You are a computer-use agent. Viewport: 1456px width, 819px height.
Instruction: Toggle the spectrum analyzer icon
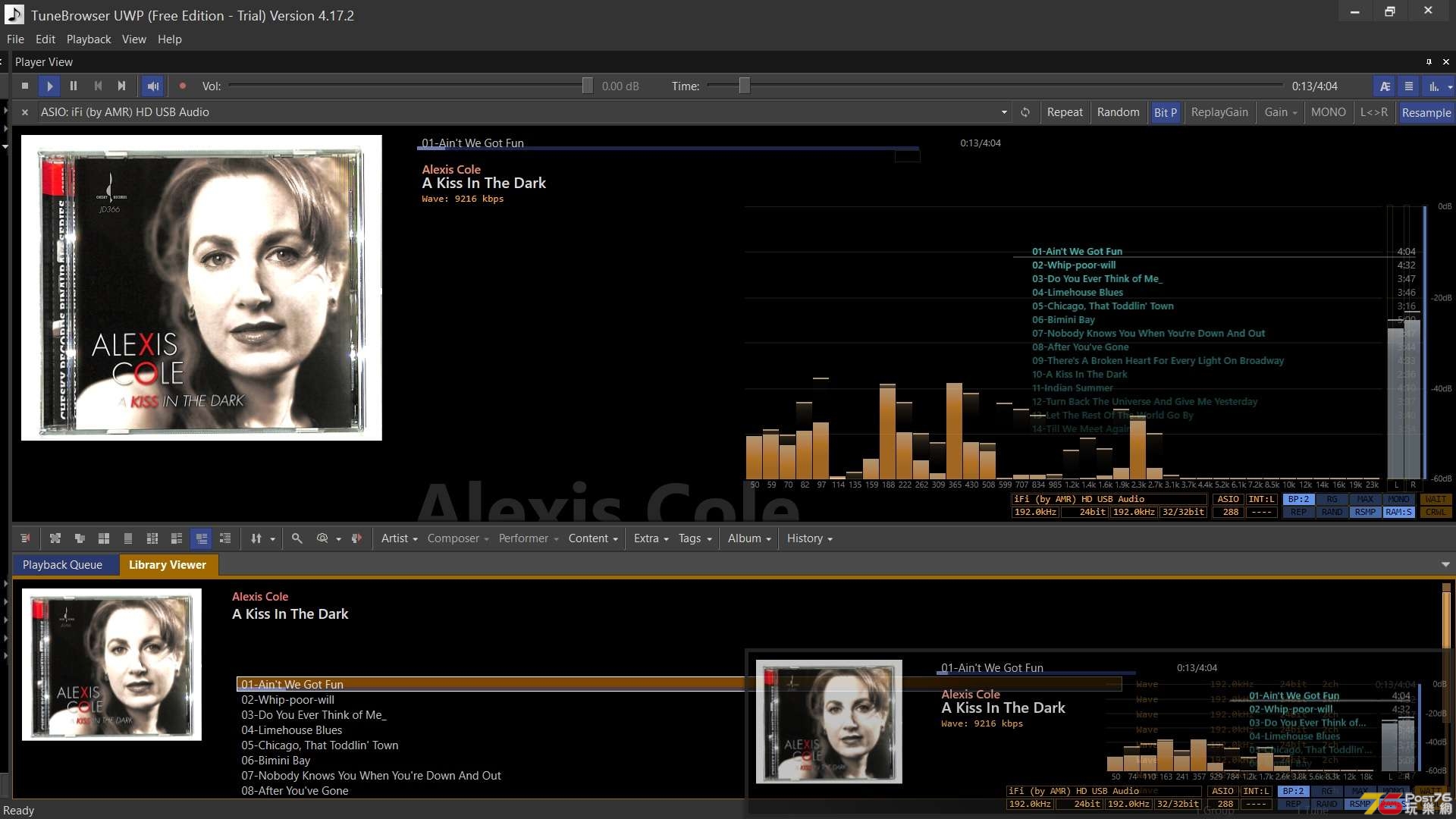click(x=1433, y=86)
